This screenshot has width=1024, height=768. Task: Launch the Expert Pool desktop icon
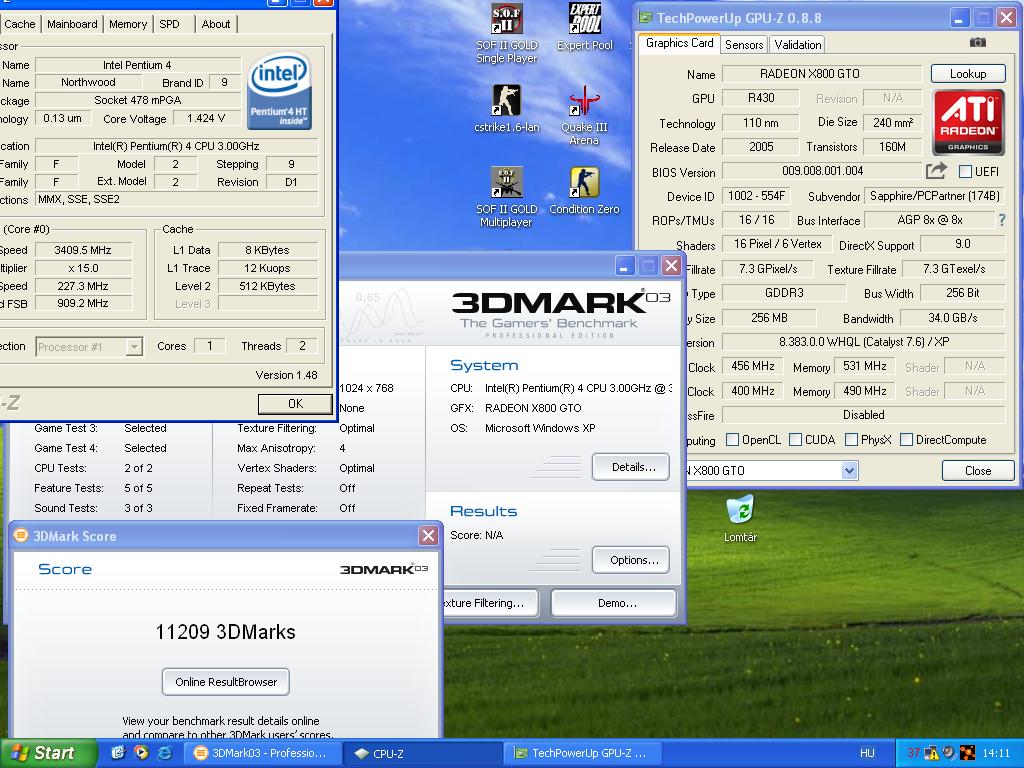pyautogui.click(x=584, y=26)
